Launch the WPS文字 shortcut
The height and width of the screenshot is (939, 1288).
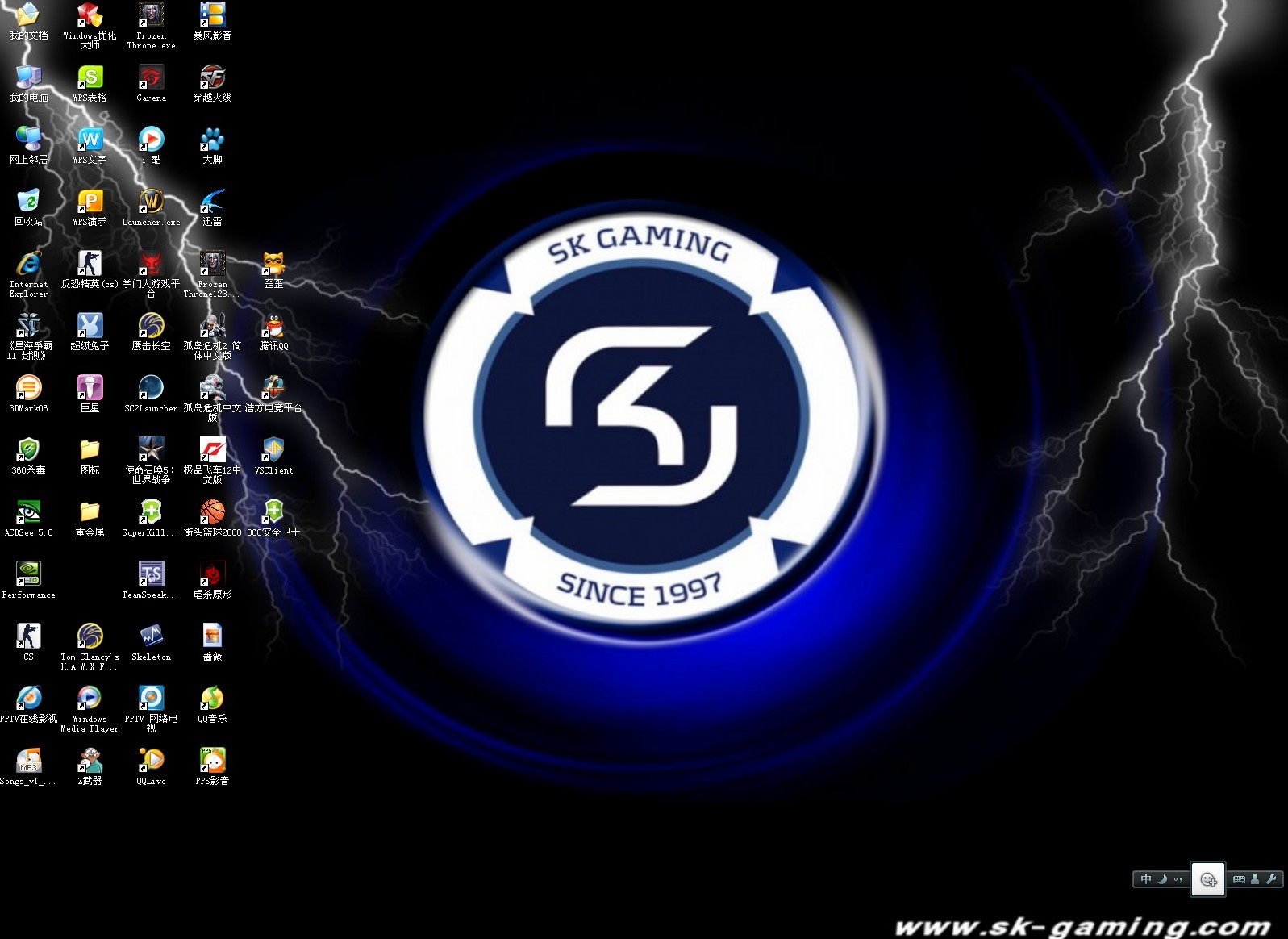pyautogui.click(x=90, y=140)
